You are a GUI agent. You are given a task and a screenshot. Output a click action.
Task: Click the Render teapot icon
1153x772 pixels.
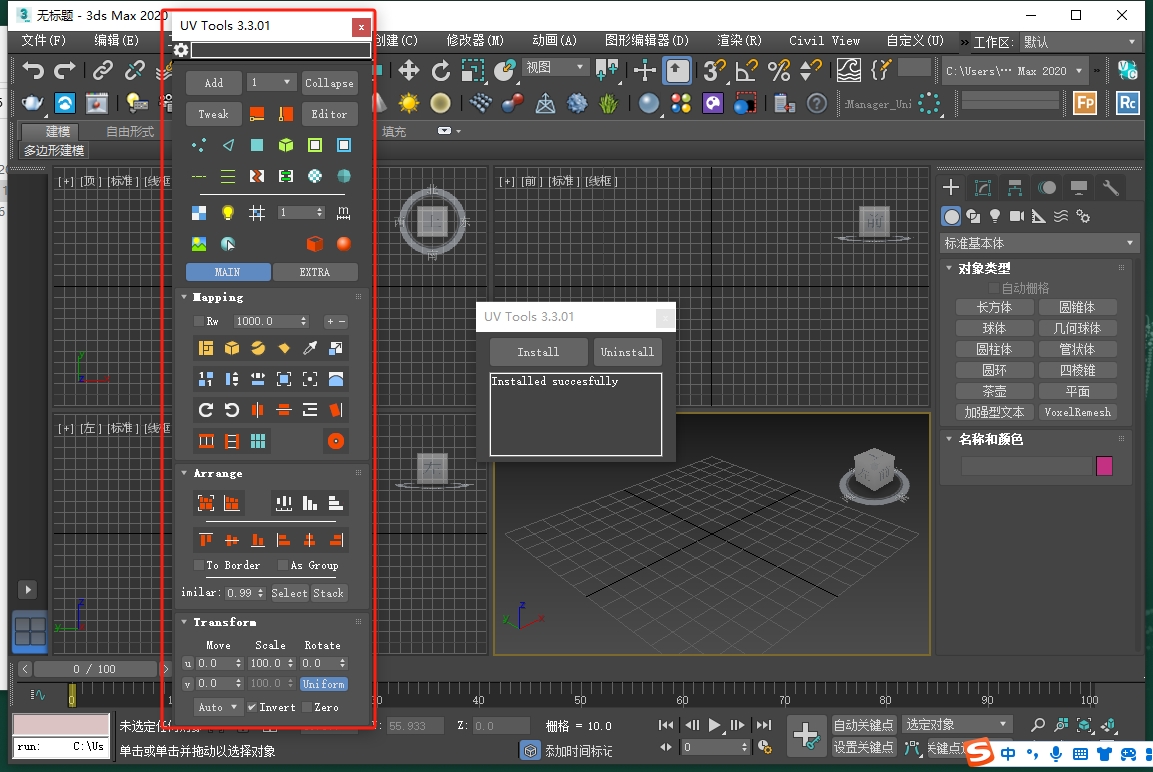click(x=32, y=103)
